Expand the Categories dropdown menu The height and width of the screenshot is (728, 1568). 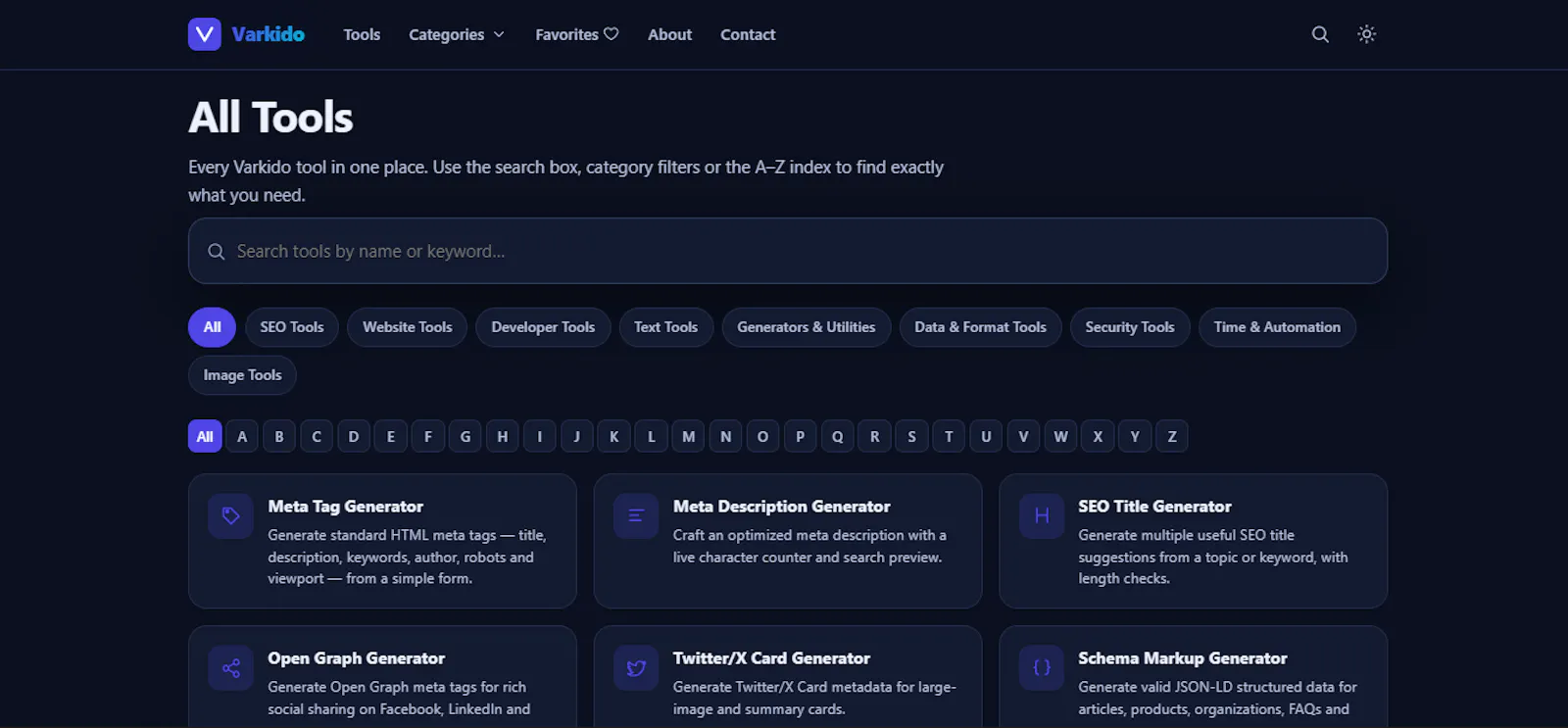(457, 34)
